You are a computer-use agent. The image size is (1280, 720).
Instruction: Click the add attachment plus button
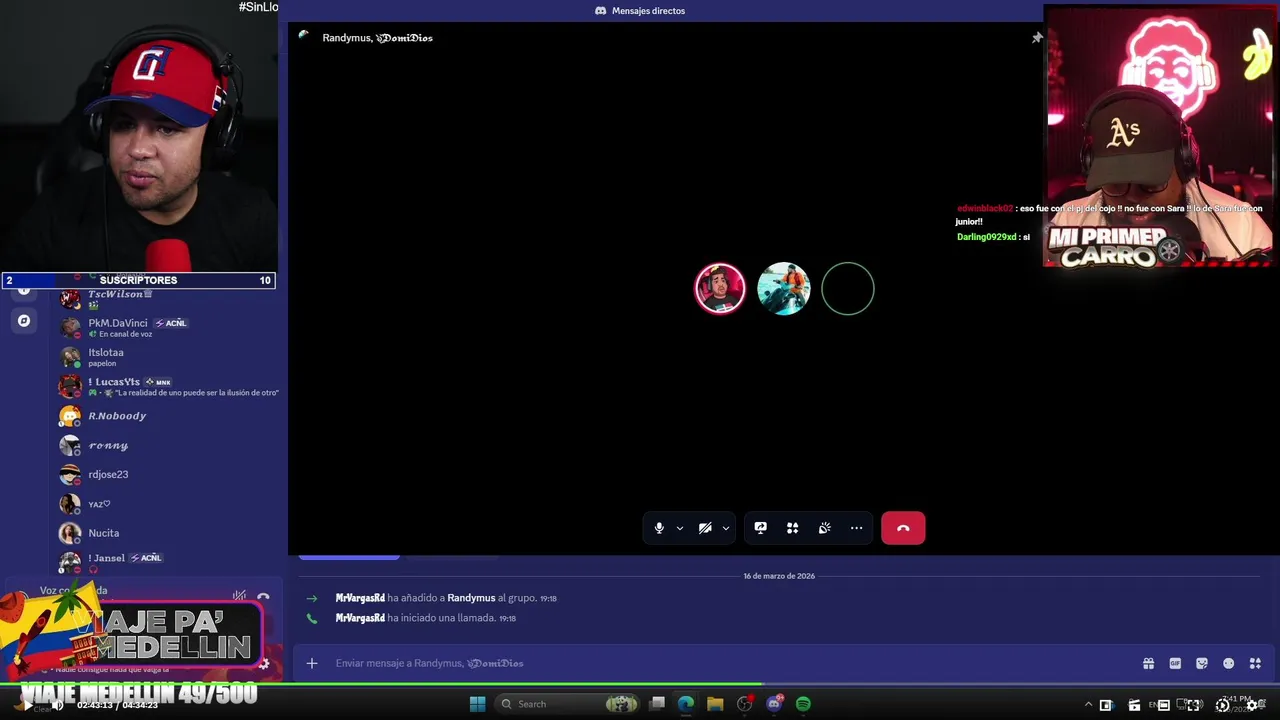[x=312, y=663]
